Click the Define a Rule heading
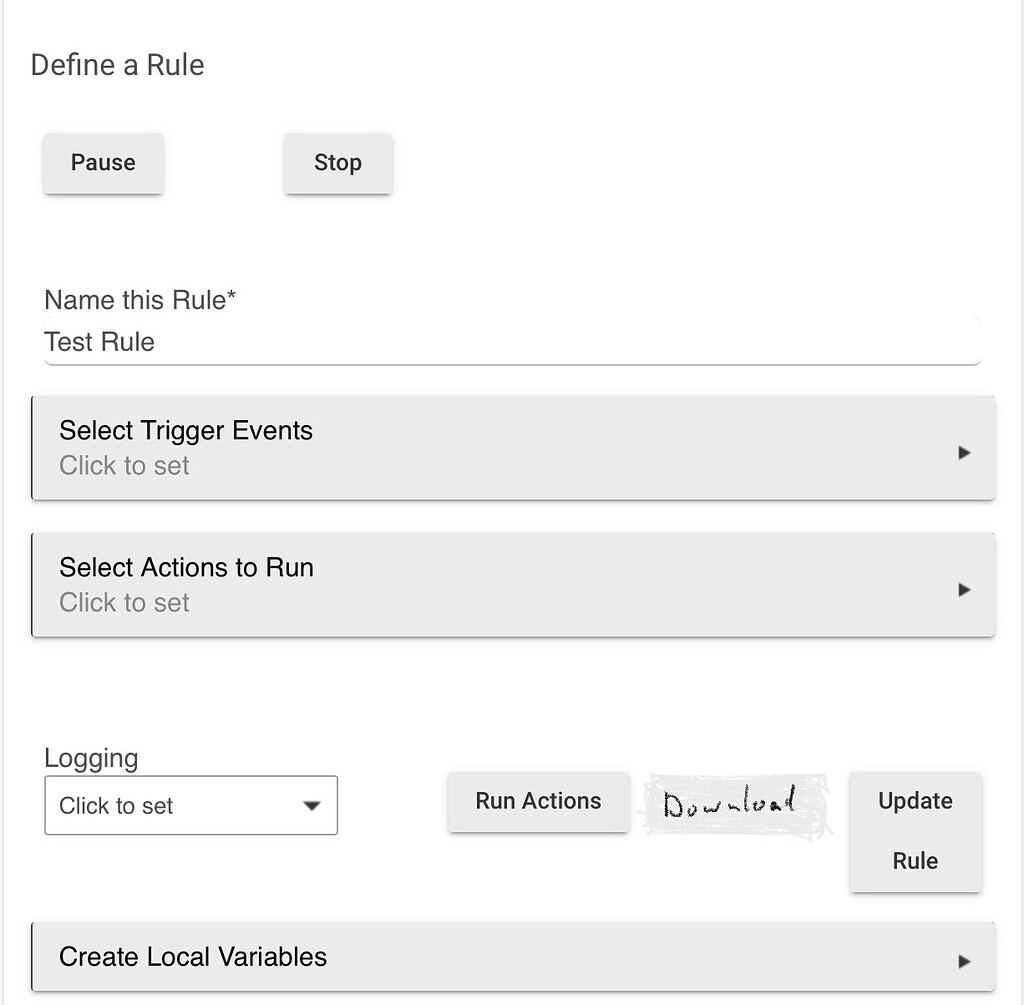Image resolution: width=1024 pixels, height=1005 pixels. [x=117, y=64]
